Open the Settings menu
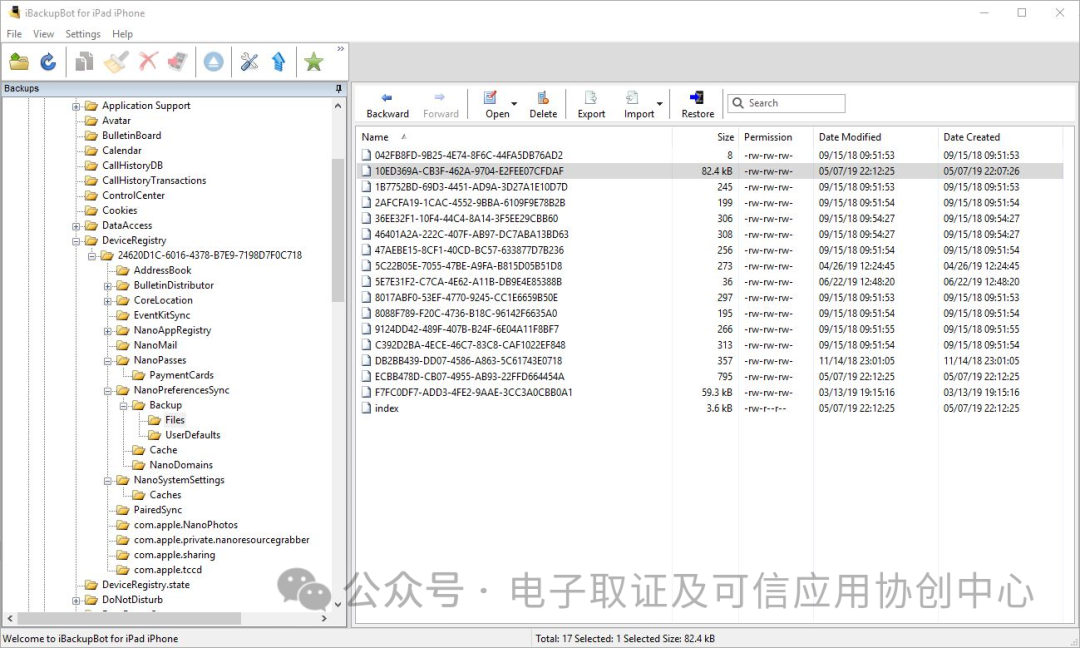The width and height of the screenshot is (1080, 648). [x=83, y=34]
